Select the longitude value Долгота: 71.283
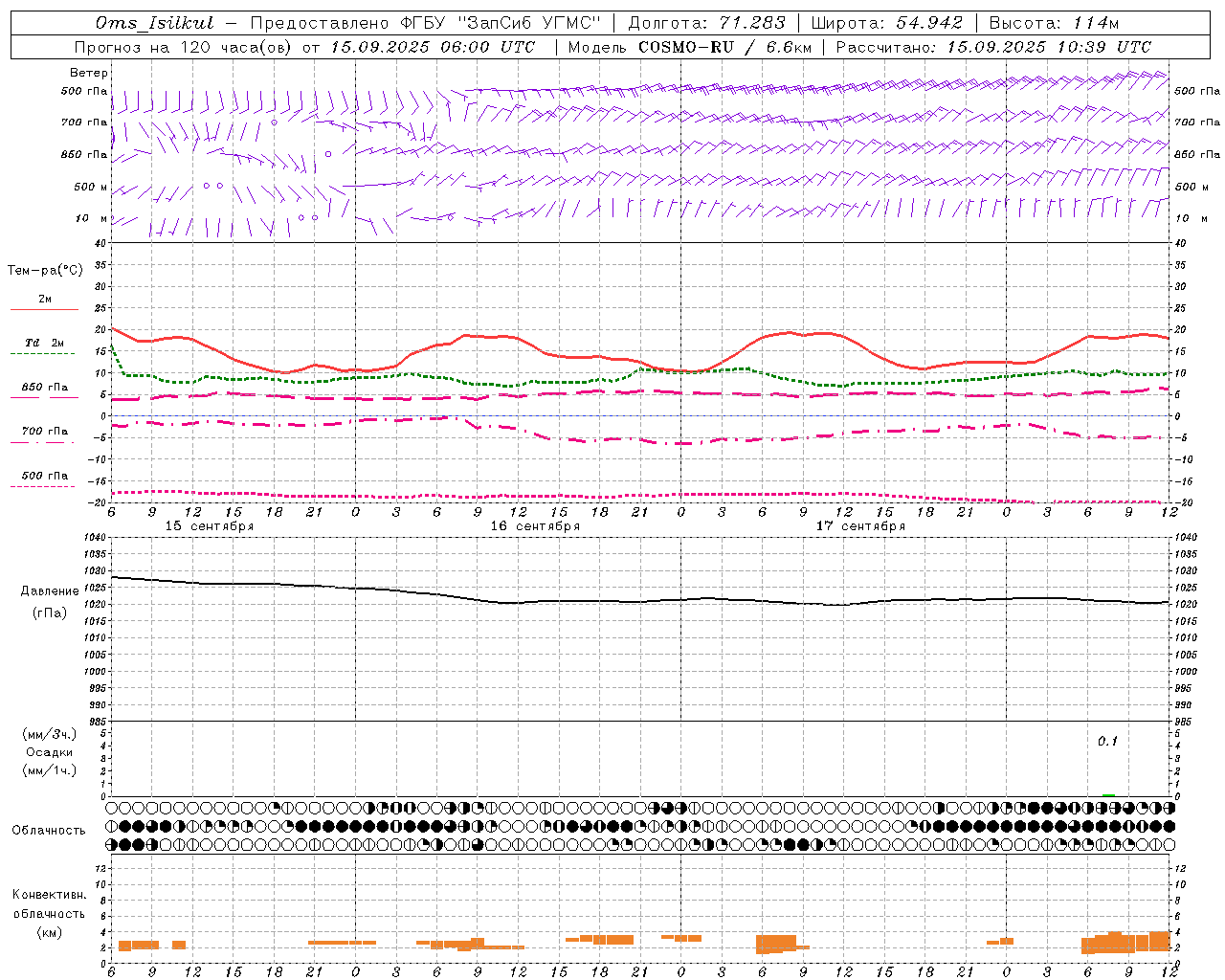1225x980 pixels. click(x=706, y=23)
